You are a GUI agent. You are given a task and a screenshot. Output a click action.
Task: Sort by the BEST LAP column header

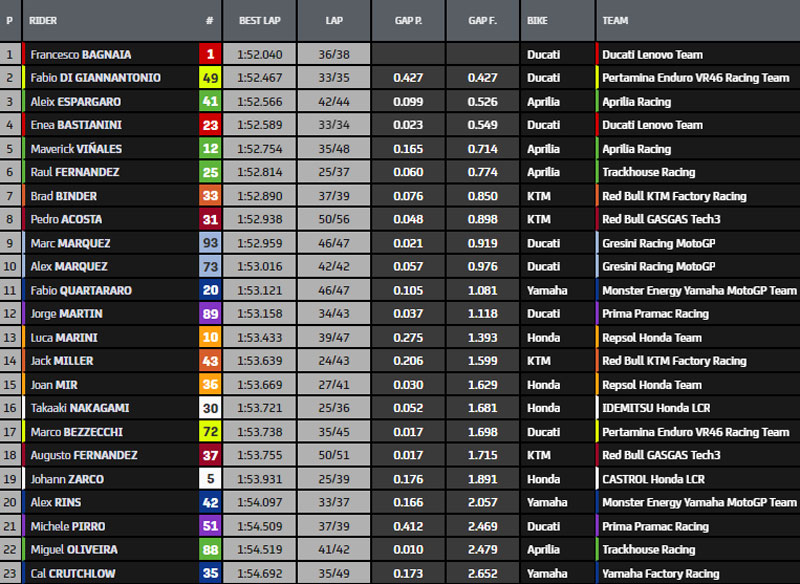[260, 20]
